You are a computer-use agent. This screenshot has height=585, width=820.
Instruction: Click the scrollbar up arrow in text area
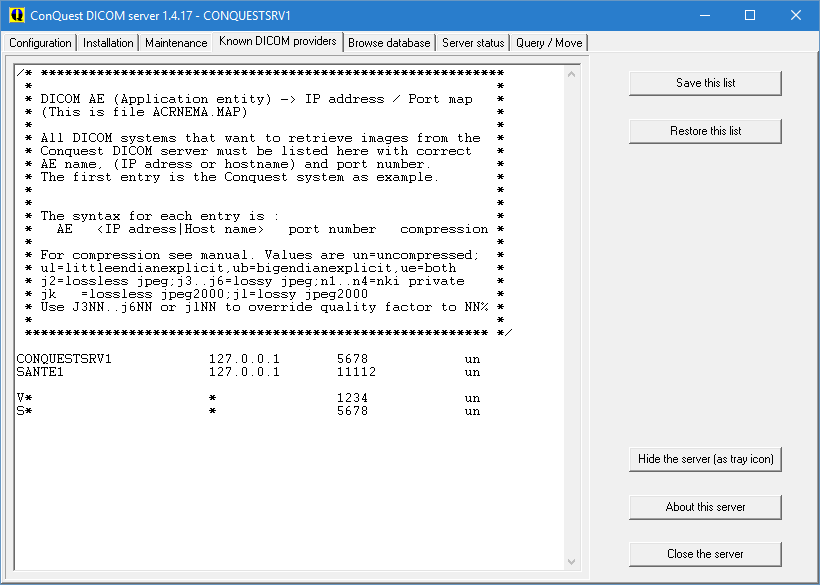(x=573, y=75)
